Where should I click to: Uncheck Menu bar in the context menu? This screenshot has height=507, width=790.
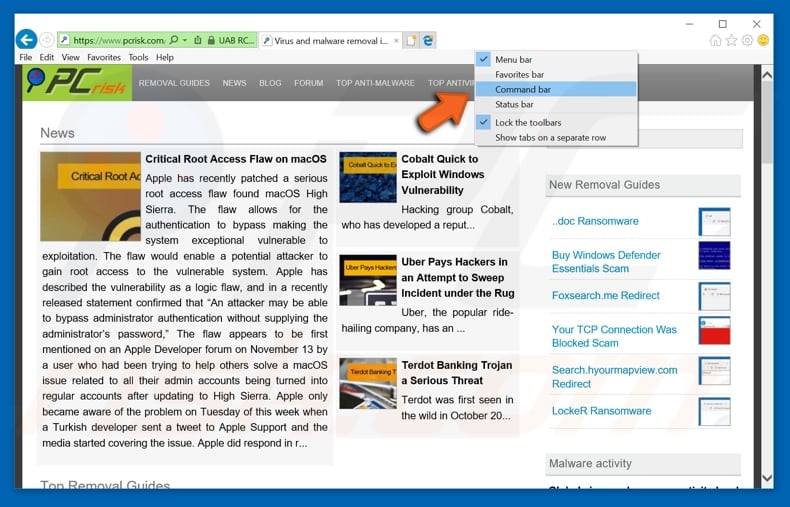click(x=556, y=59)
